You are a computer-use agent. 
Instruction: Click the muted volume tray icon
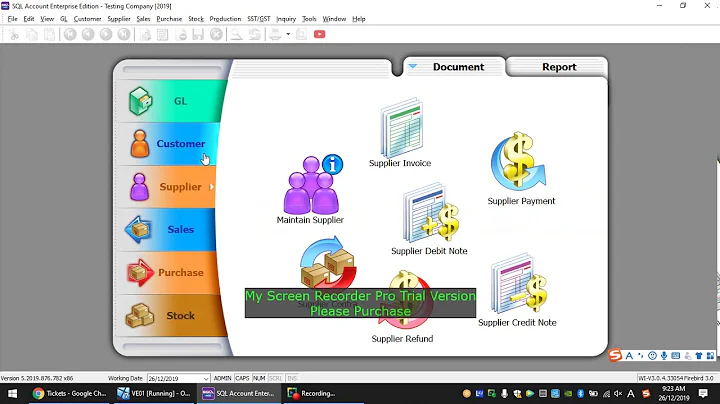point(618,393)
